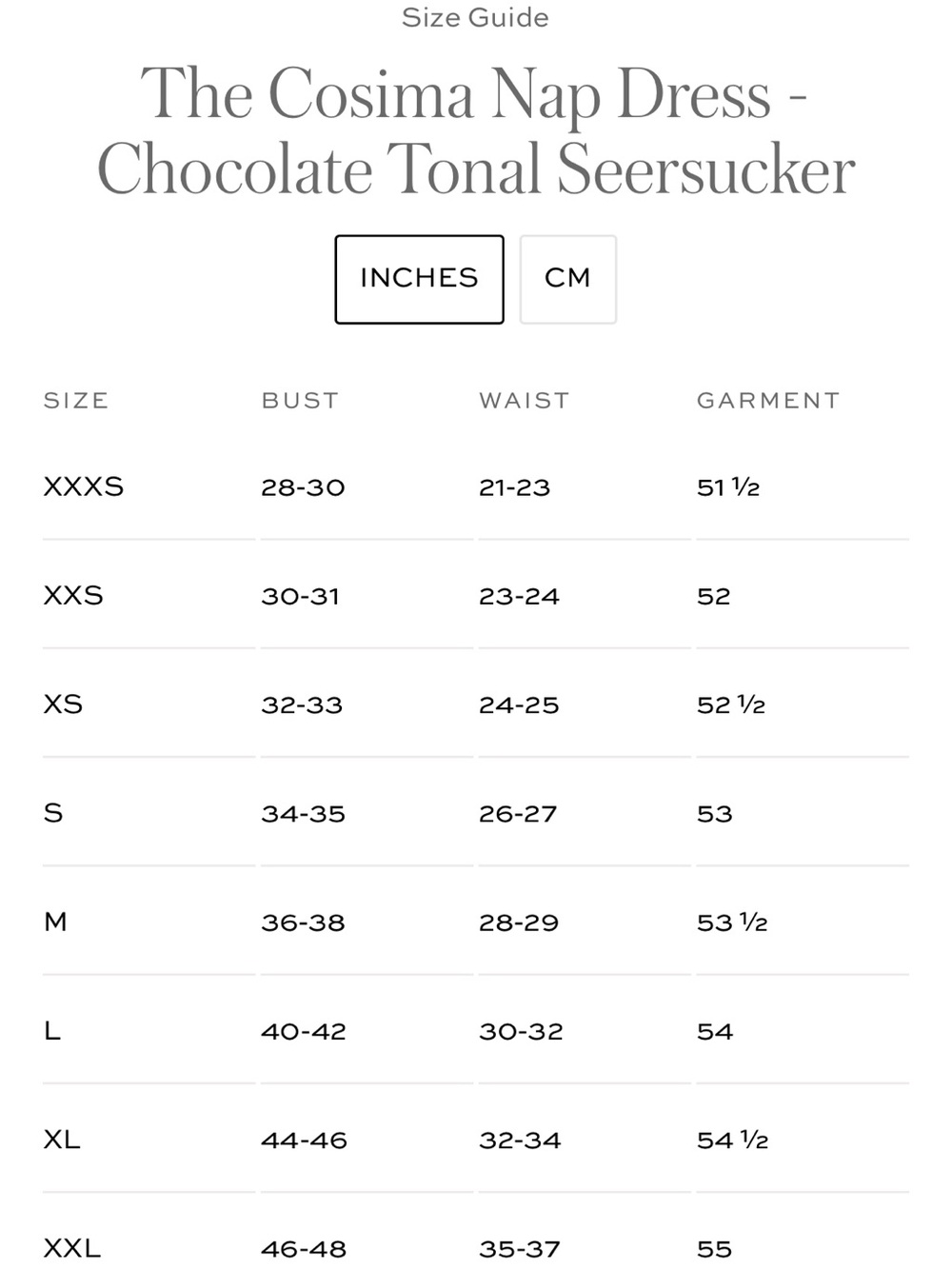Click the SIZE column header
952x1269 pixels.
click(76, 401)
